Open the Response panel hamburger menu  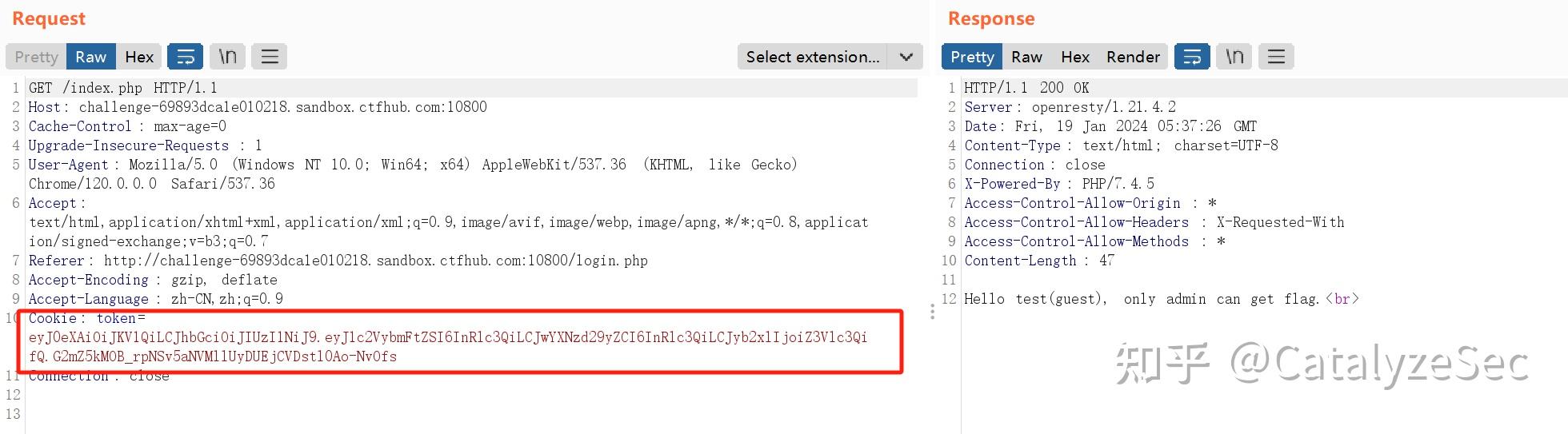1276,57
